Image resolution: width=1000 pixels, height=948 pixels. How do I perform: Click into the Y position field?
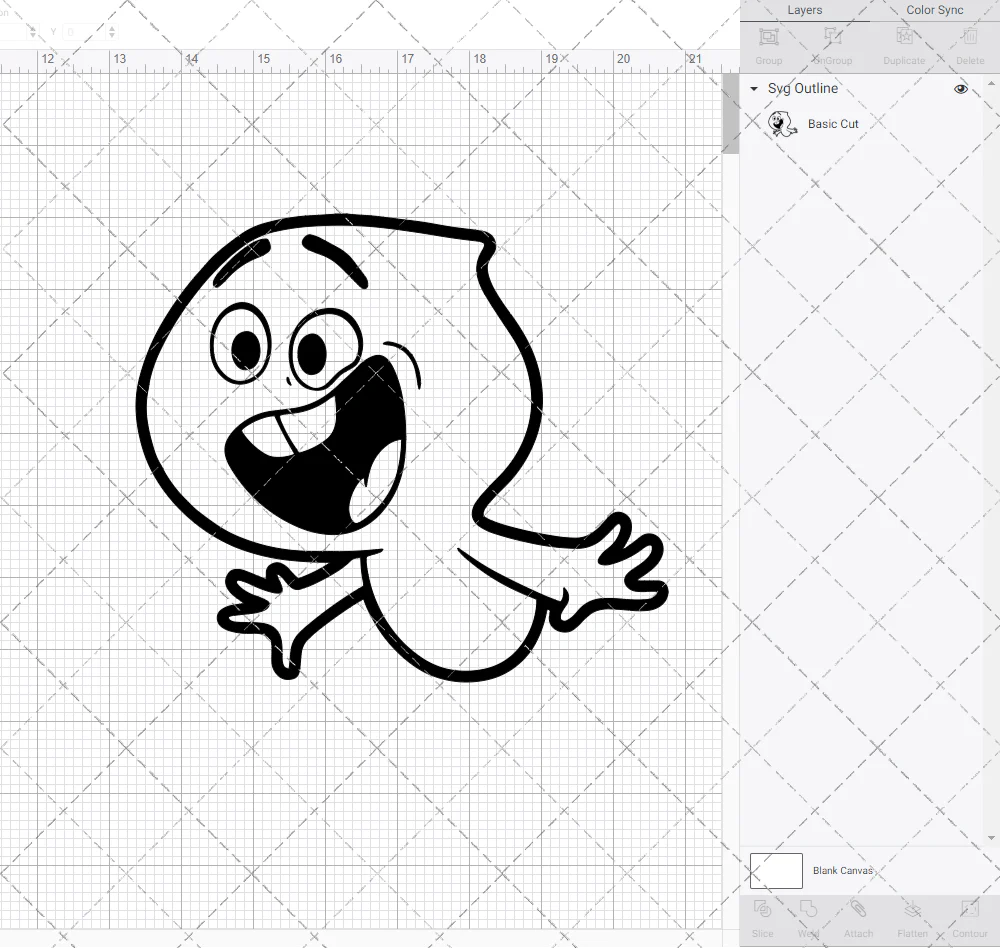point(80,32)
